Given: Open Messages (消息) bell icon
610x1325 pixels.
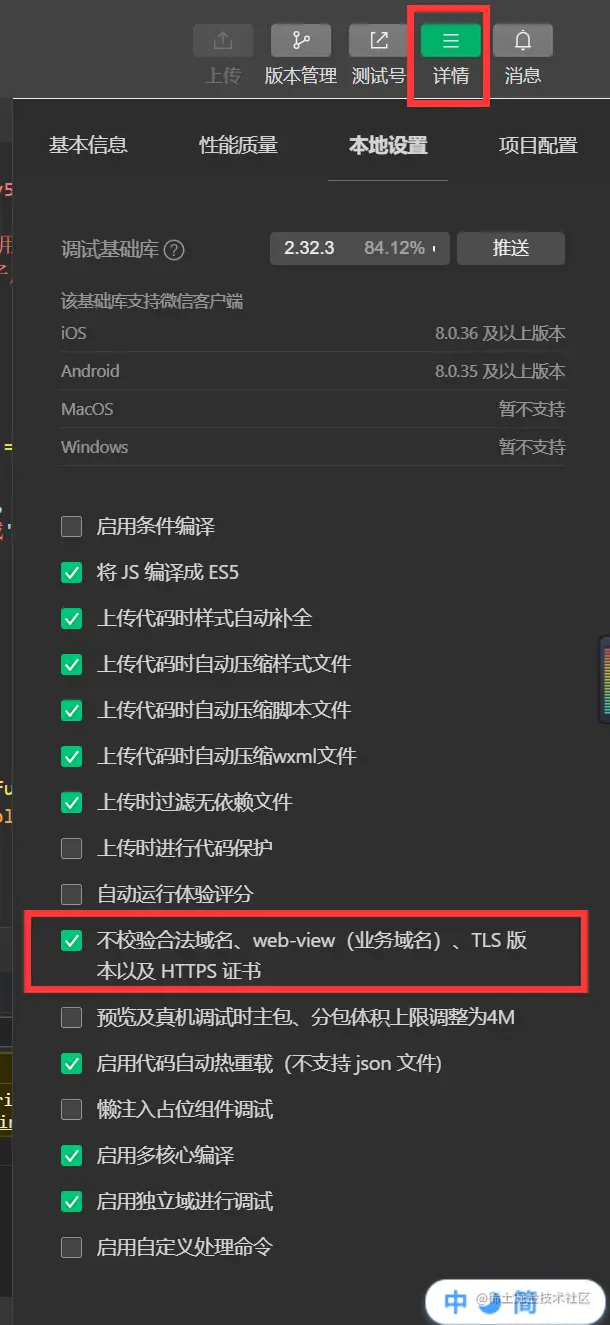Looking at the screenshot, I should click(523, 41).
